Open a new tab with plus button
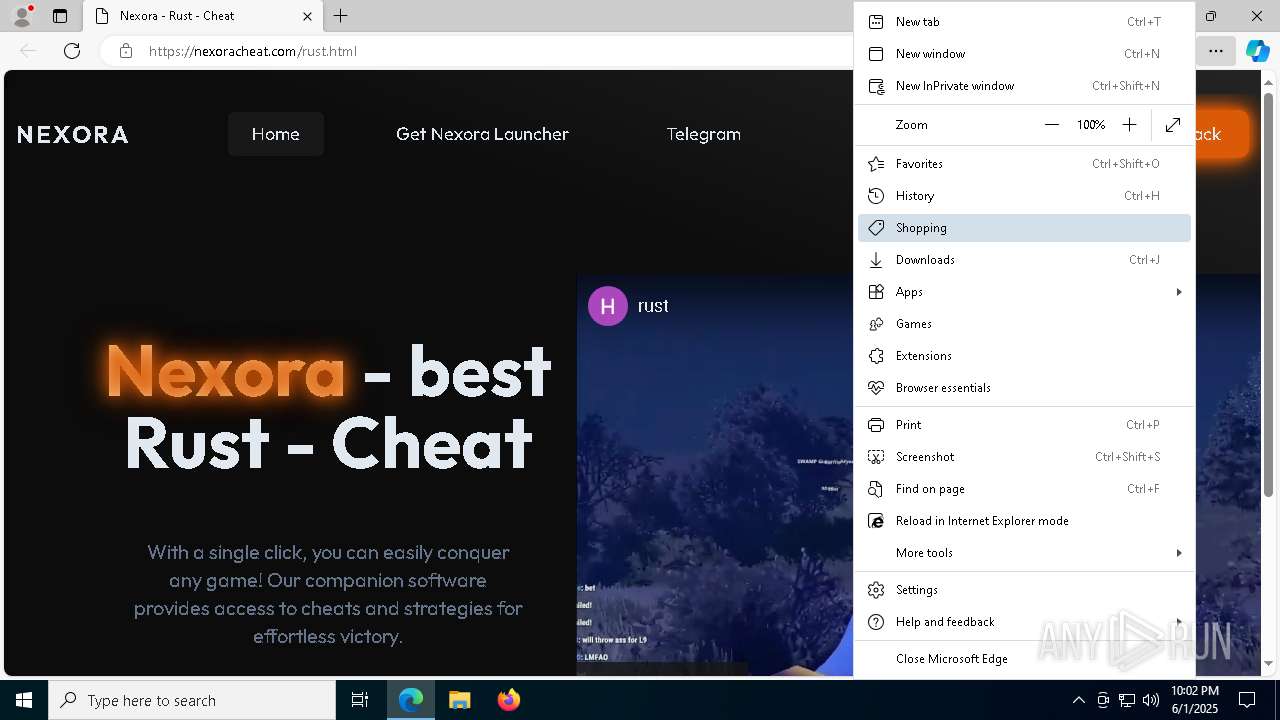Image resolution: width=1280 pixels, height=720 pixels. click(341, 16)
